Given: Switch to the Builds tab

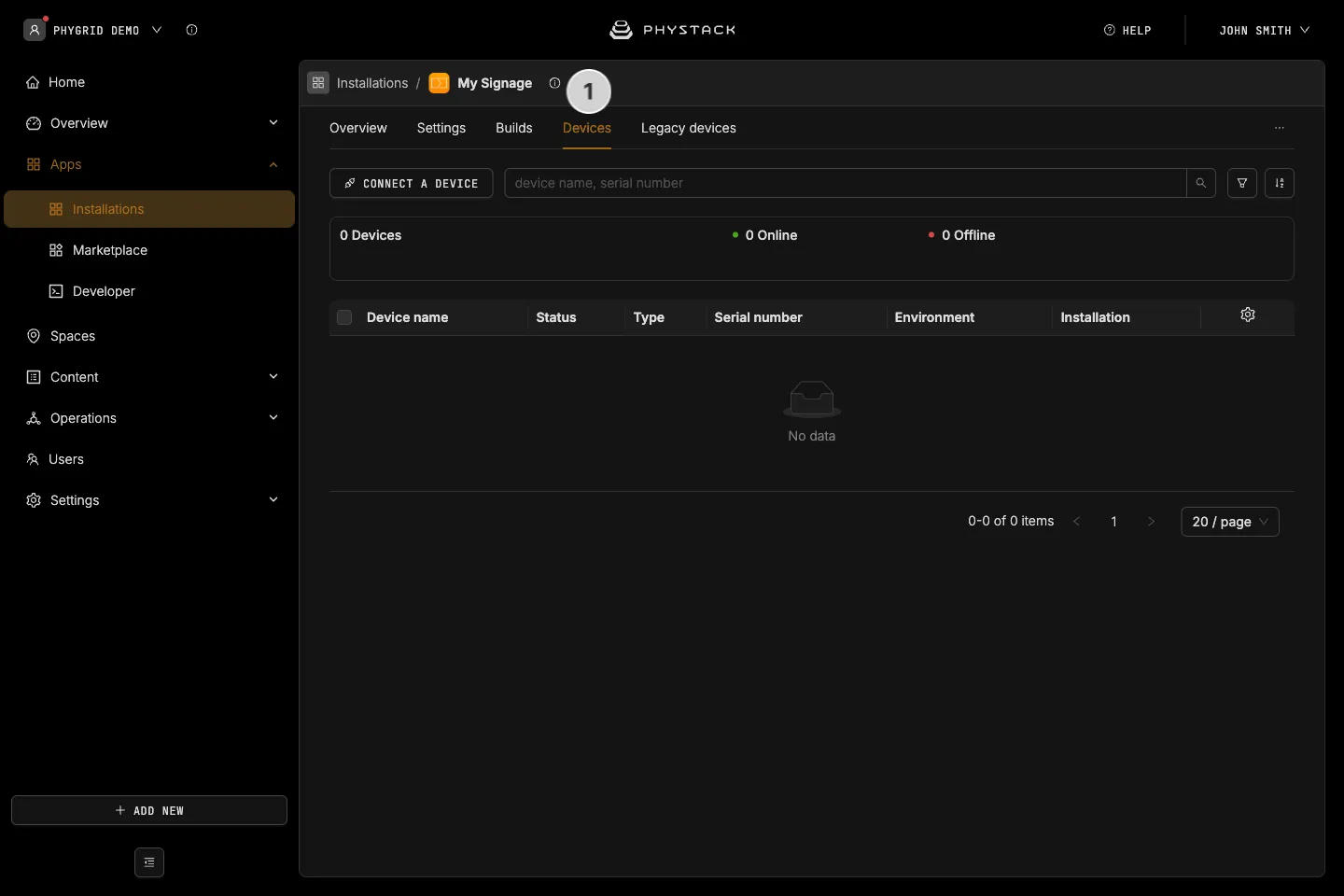Looking at the screenshot, I should (x=514, y=128).
